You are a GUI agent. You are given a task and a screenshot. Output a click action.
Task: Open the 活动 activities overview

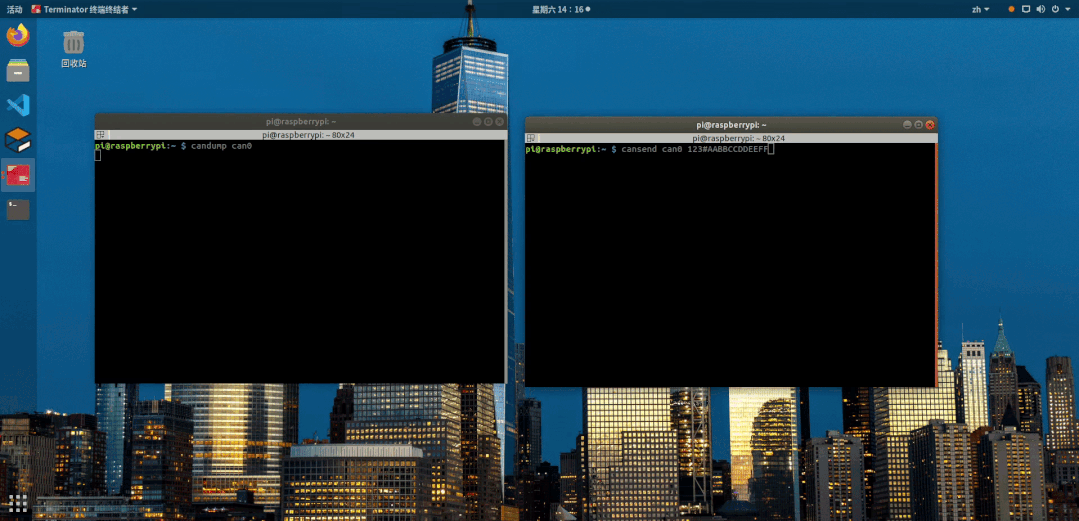point(14,9)
